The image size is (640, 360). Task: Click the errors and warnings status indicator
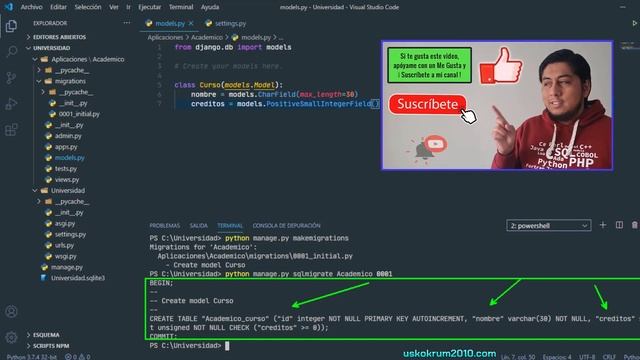78,357
